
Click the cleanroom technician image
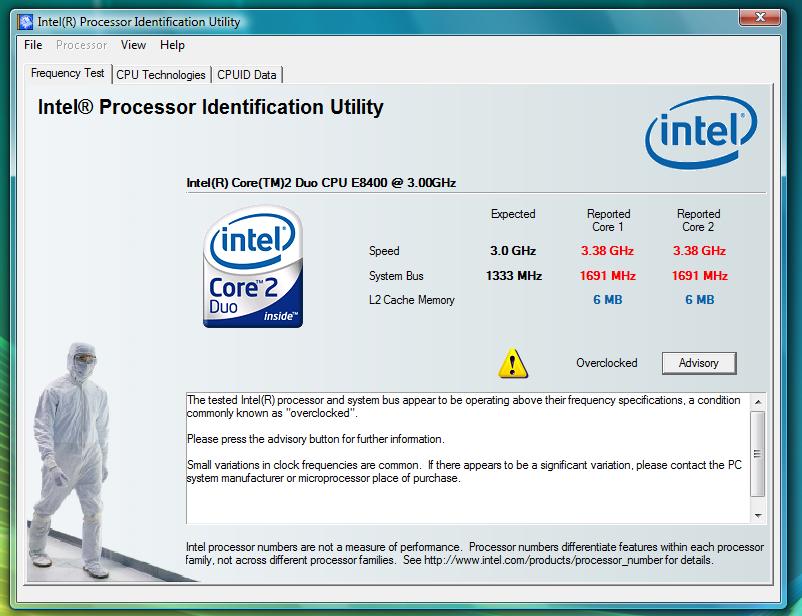[72, 460]
